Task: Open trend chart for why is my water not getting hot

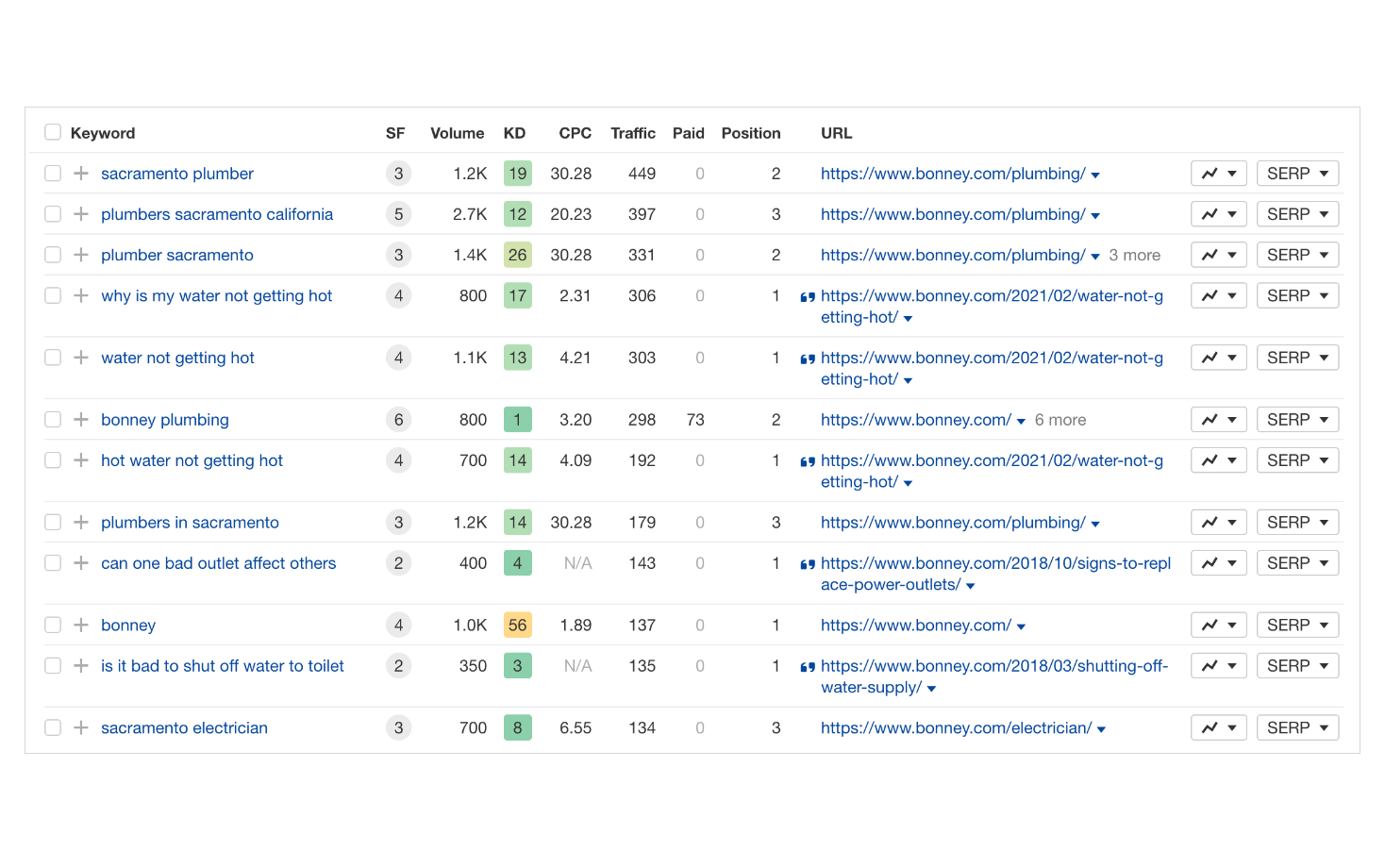Action: click(1219, 295)
